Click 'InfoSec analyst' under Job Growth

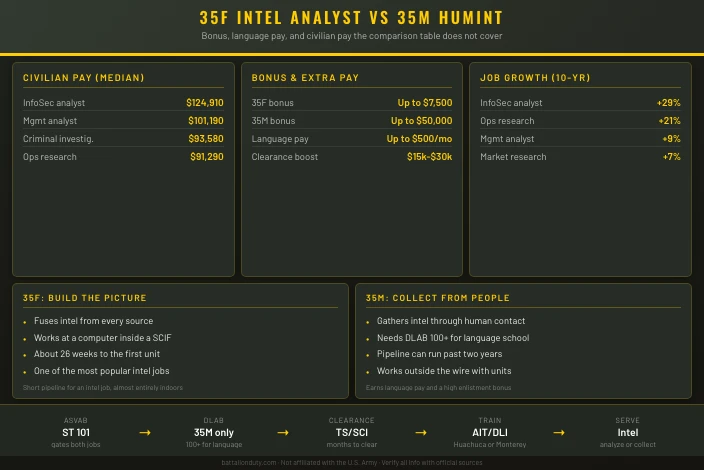pos(511,103)
